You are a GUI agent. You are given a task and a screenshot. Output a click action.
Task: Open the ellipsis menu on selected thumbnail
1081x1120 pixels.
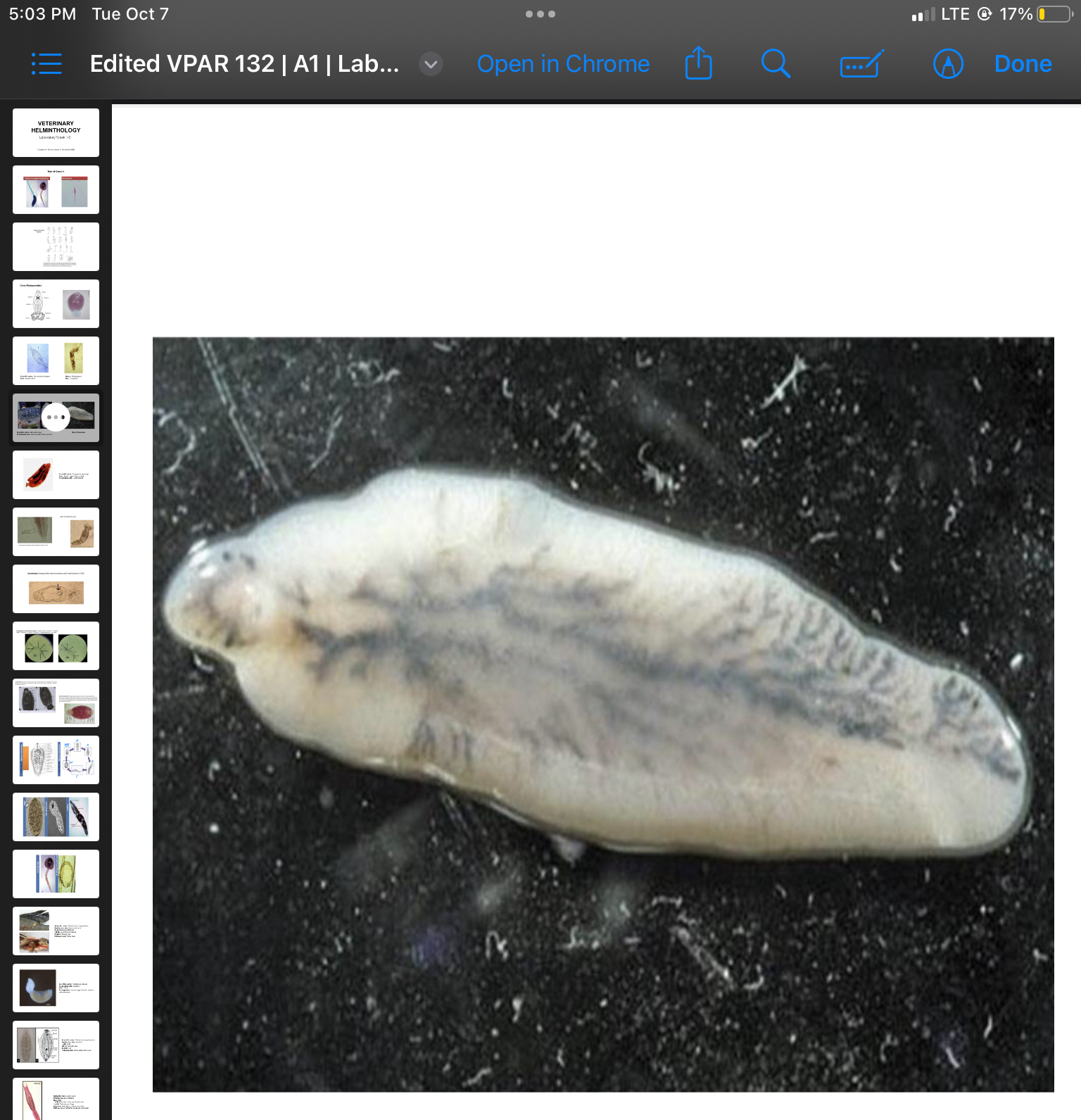[56, 417]
